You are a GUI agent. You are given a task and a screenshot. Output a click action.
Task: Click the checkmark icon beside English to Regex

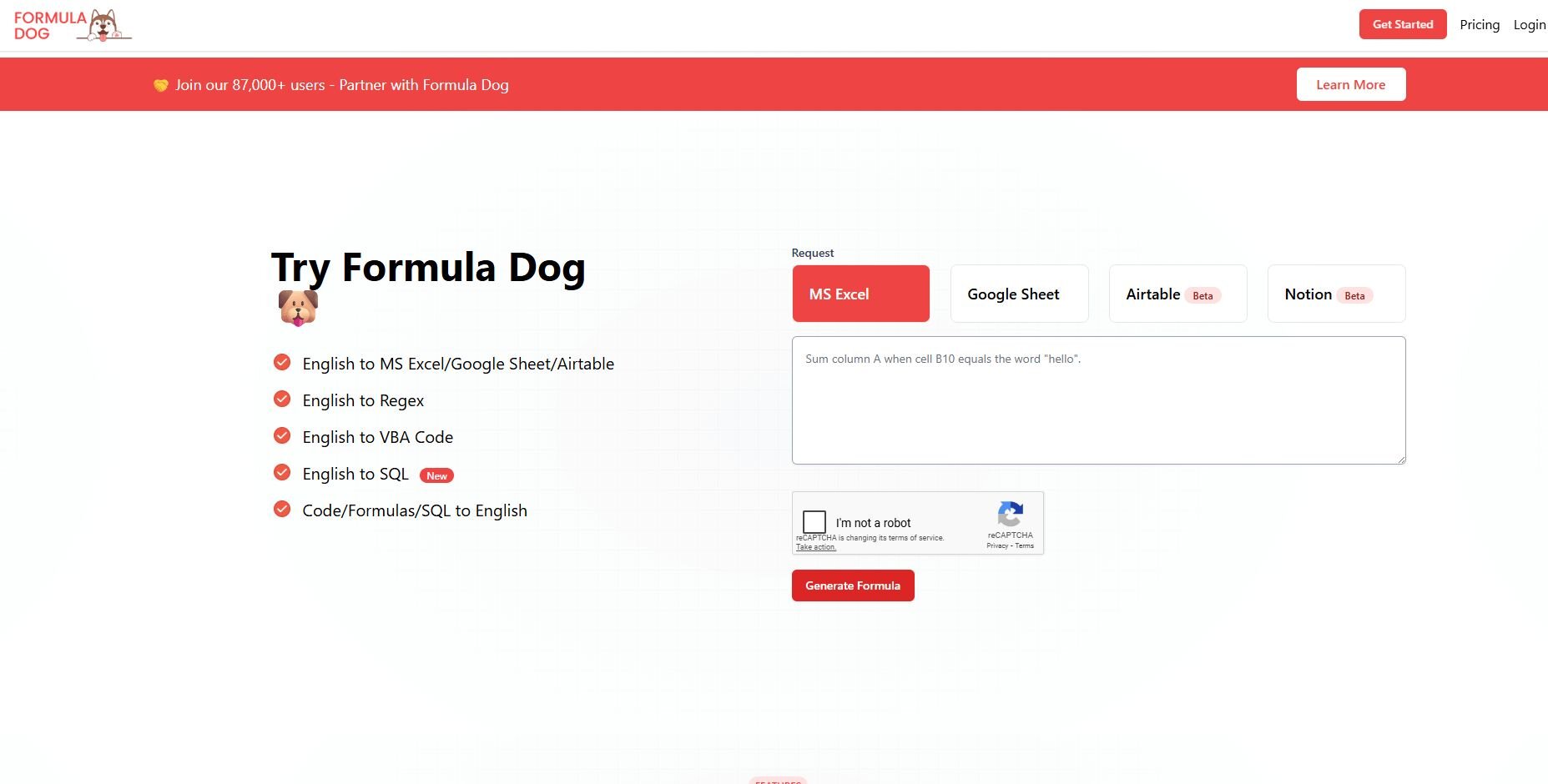click(x=282, y=400)
